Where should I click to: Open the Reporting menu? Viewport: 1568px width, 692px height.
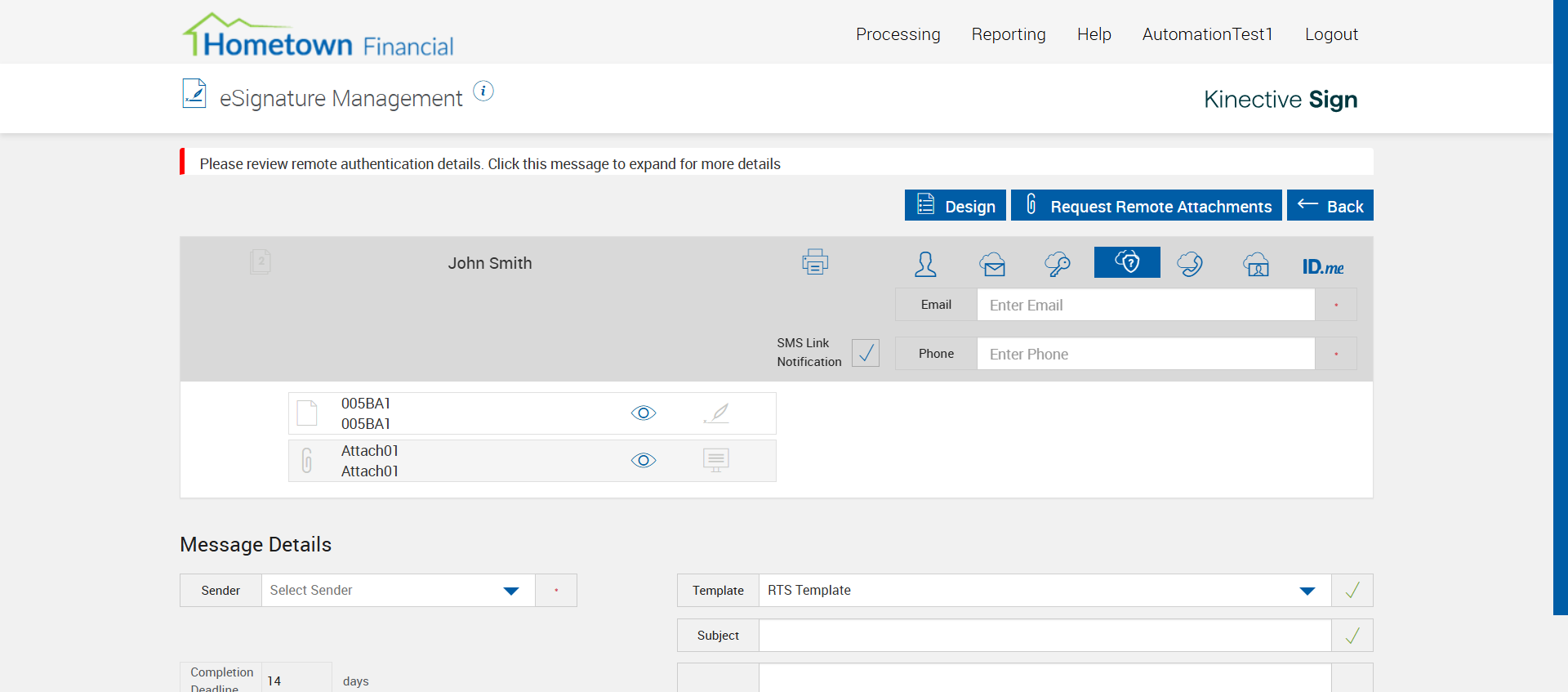(x=1009, y=34)
